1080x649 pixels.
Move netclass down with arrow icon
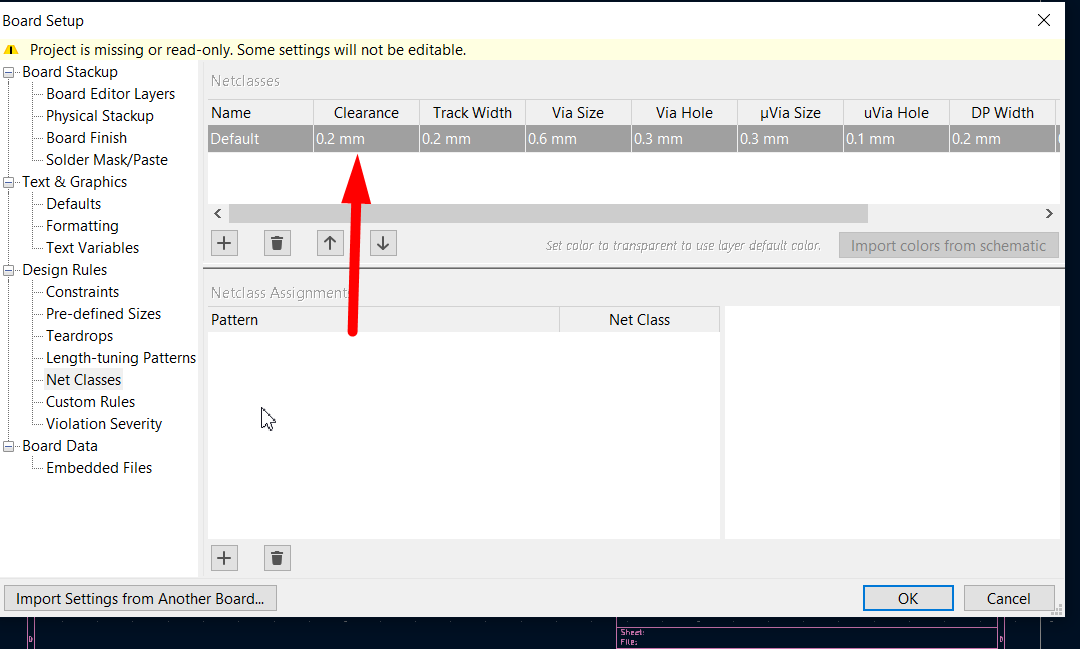(383, 243)
